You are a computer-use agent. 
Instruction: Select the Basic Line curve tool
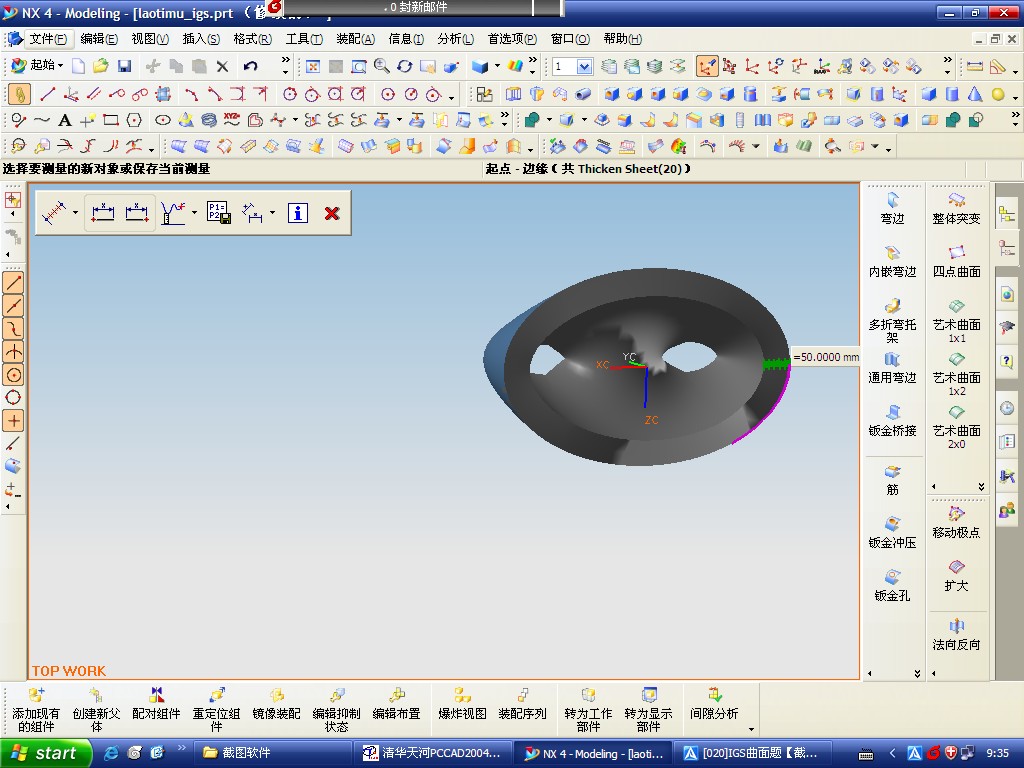click(x=47, y=94)
